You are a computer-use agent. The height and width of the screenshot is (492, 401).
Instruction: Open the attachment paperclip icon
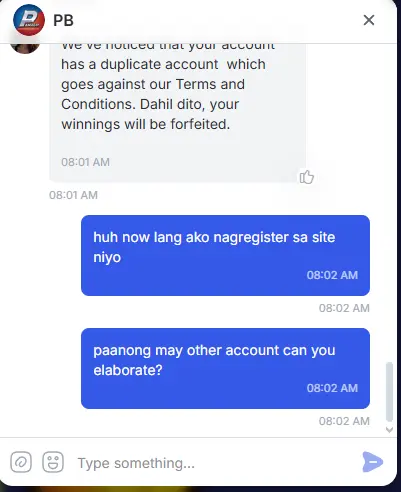(x=21, y=462)
